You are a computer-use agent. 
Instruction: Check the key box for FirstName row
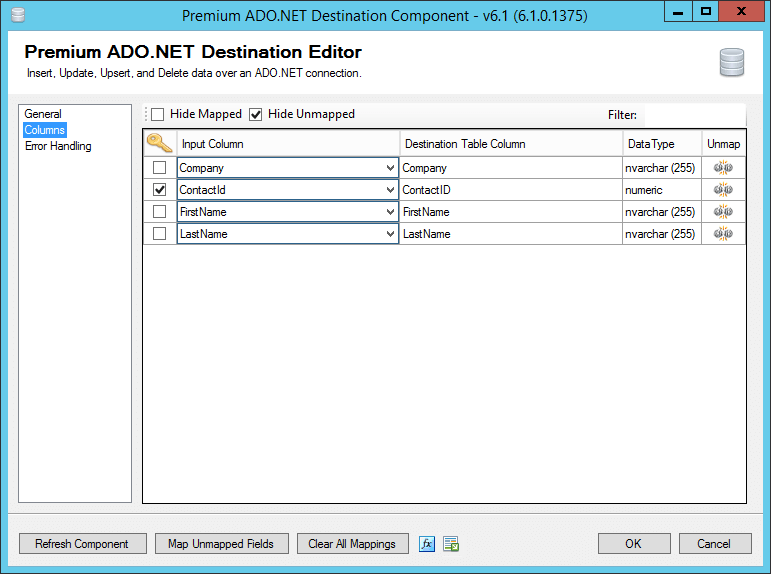click(x=159, y=211)
